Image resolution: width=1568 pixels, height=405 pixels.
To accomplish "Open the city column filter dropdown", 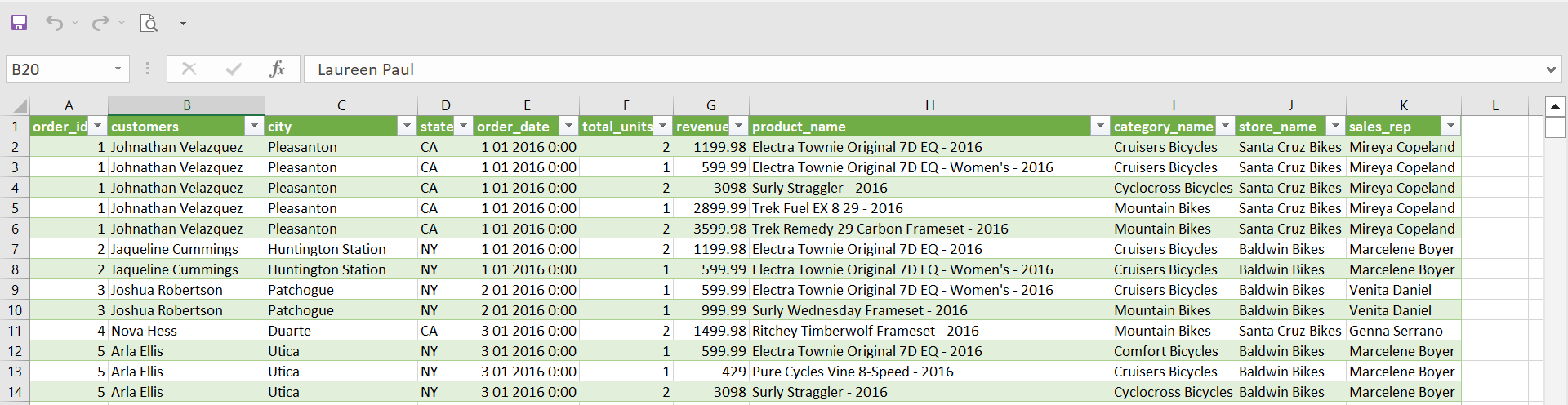I will point(406,126).
